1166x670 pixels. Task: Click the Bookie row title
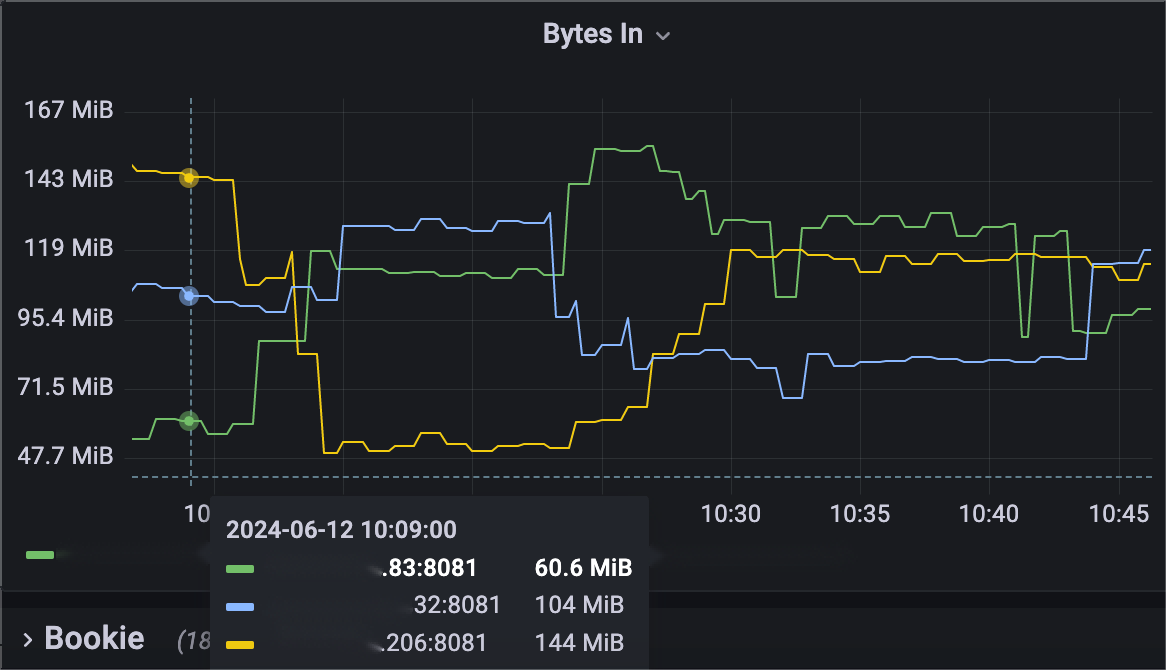[94, 638]
